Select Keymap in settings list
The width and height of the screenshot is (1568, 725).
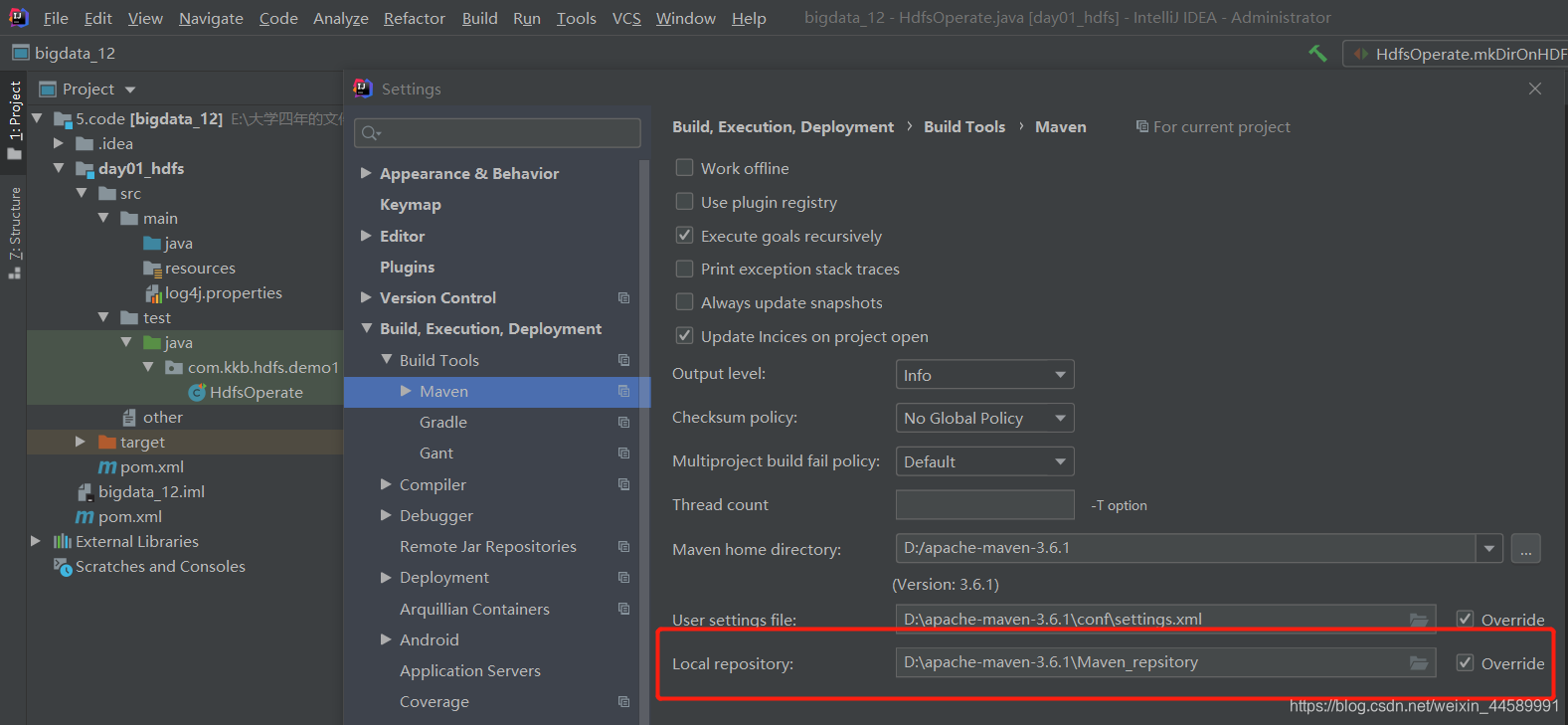click(x=410, y=204)
